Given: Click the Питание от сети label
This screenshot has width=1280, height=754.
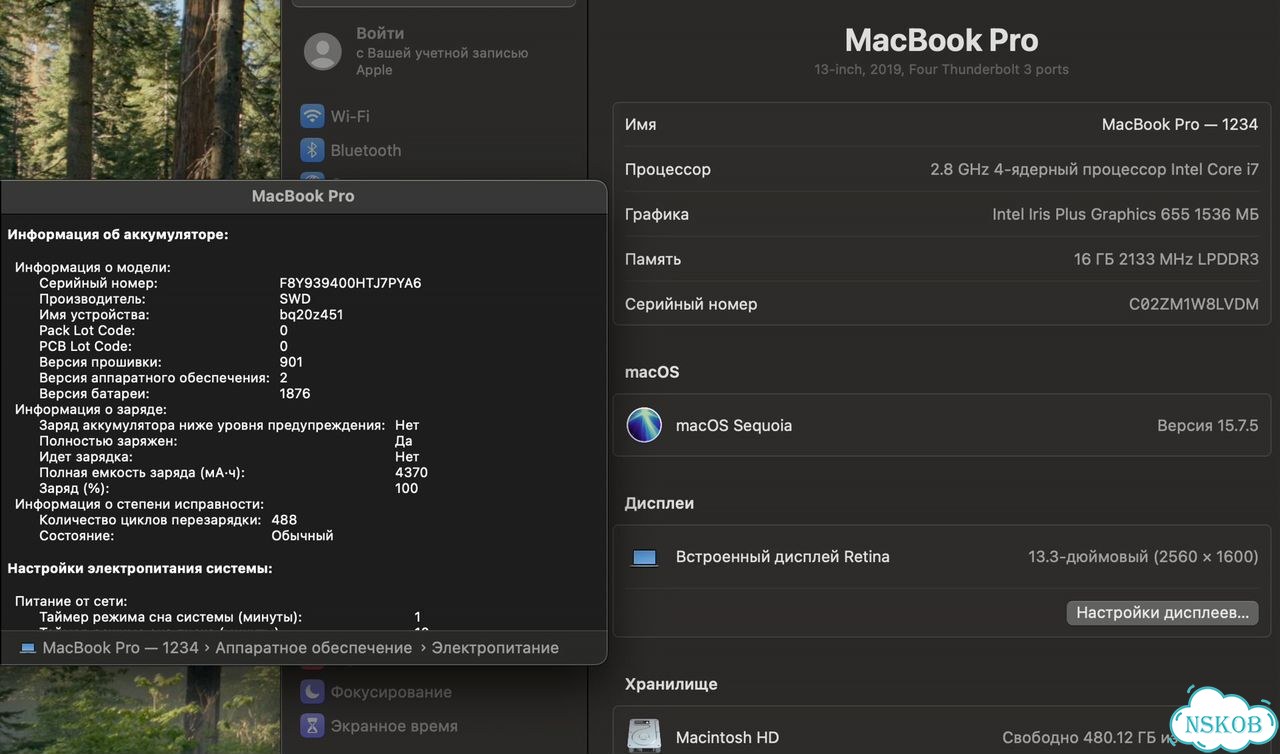Looking at the screenshot, I should point(71,601).
